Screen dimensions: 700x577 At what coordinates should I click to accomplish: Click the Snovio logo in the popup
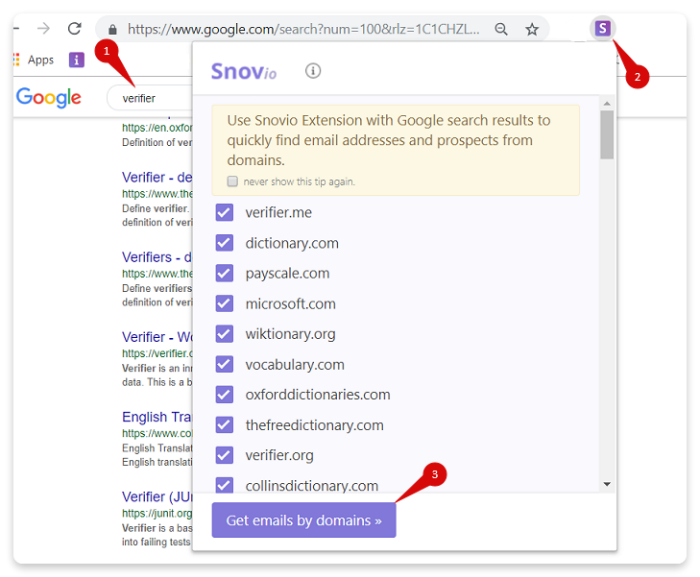[x=244, y=71]
